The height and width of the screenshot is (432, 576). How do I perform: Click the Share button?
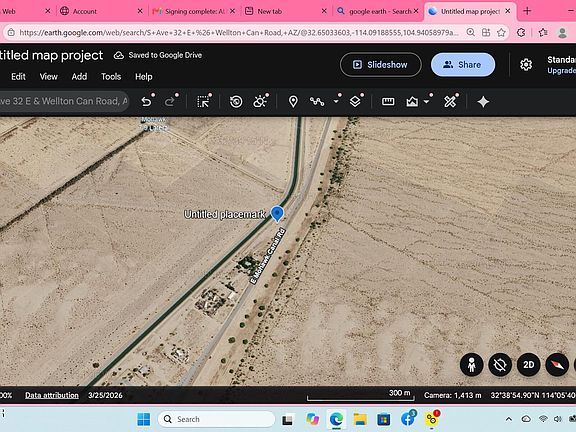click(463, 65)
